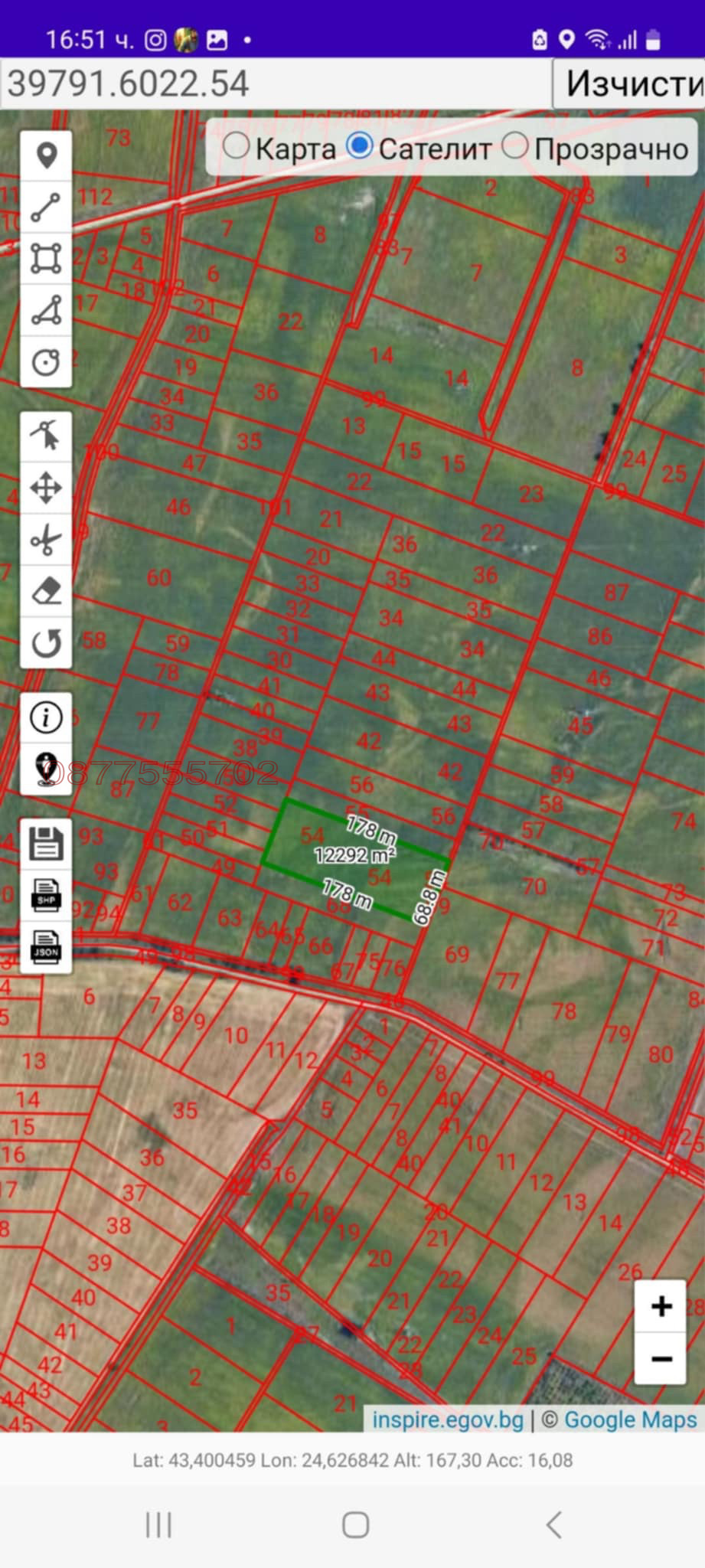705x1568 pixels.
Task: Save drawing with the floppy disk icon
Action: pos(46,844)
